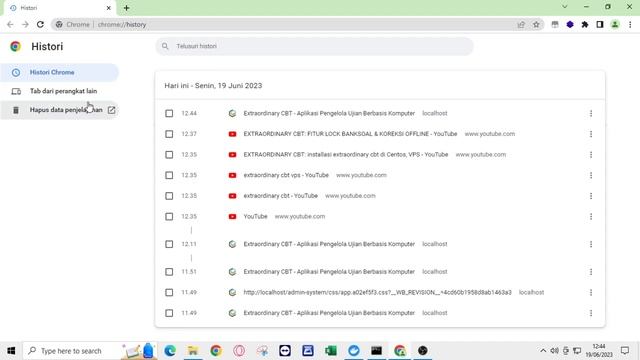
Task: Go back to previous page
Action: (10, 24)
